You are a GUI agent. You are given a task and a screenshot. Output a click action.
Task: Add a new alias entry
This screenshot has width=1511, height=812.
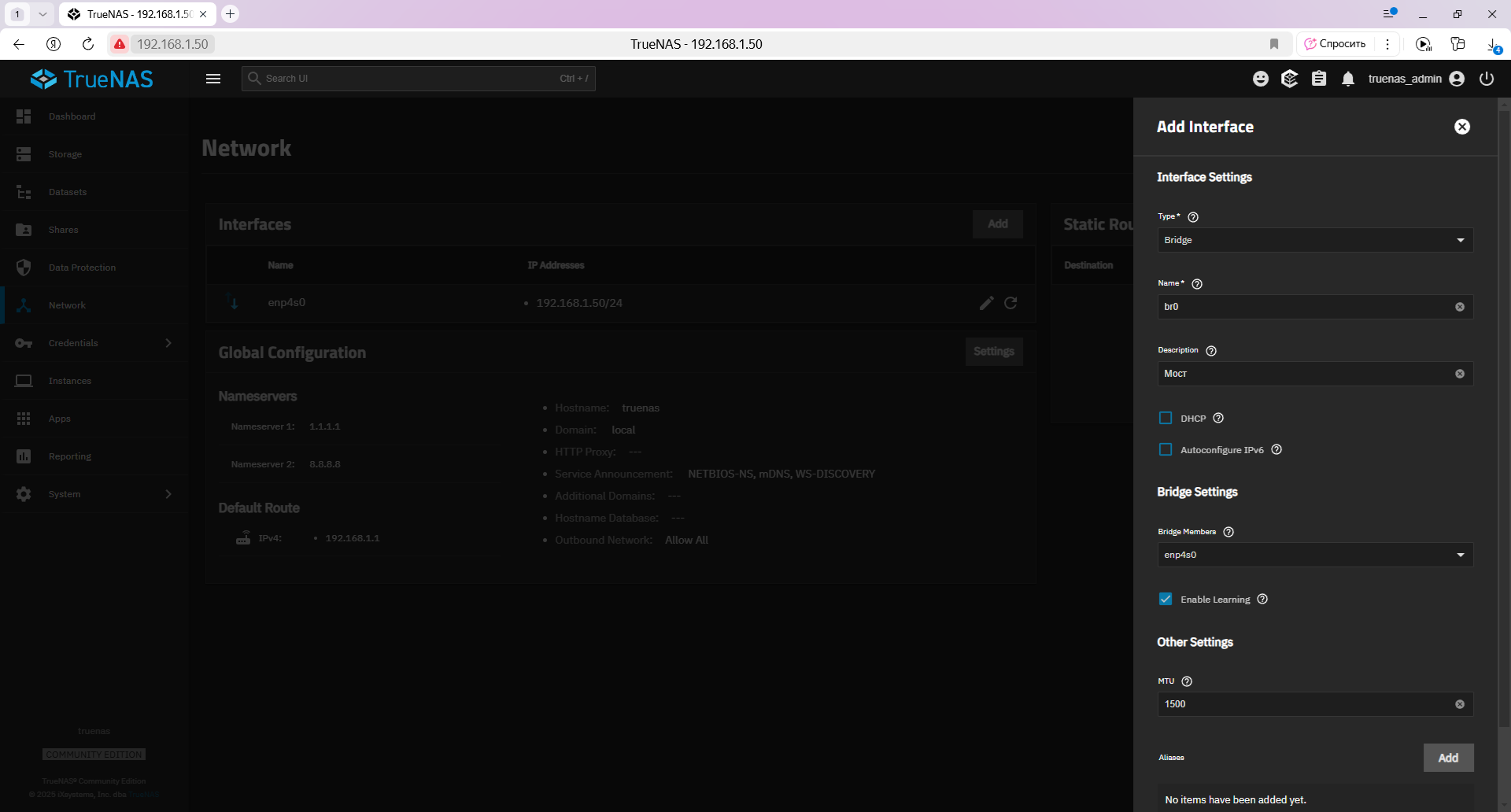[x=1448, y=758]
